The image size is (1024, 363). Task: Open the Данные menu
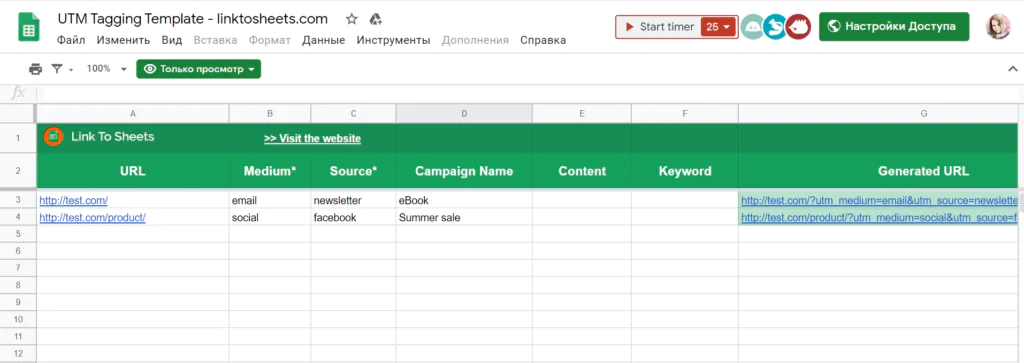[323, 40]
